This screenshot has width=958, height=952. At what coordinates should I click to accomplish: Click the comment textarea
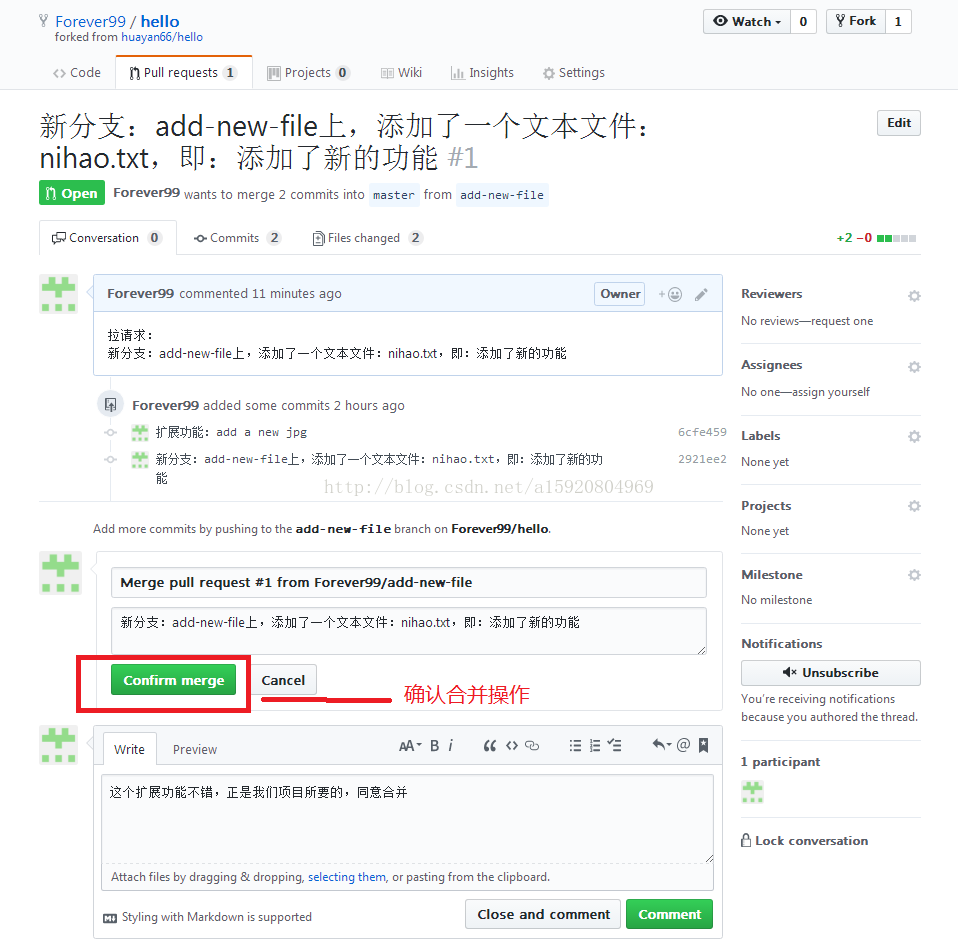click(408, 819)
